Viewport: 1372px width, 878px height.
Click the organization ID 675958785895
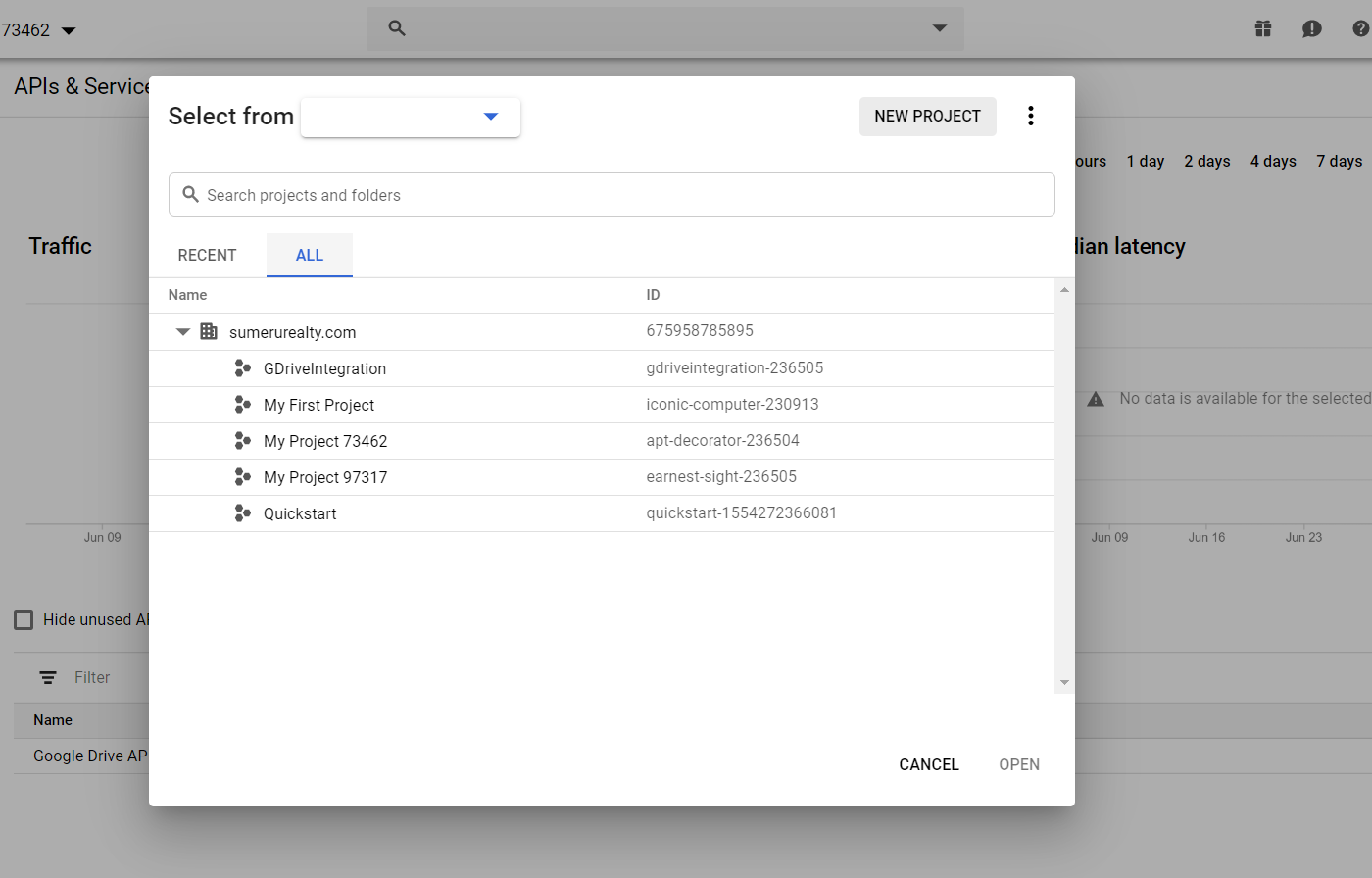(x=700, y=330)
